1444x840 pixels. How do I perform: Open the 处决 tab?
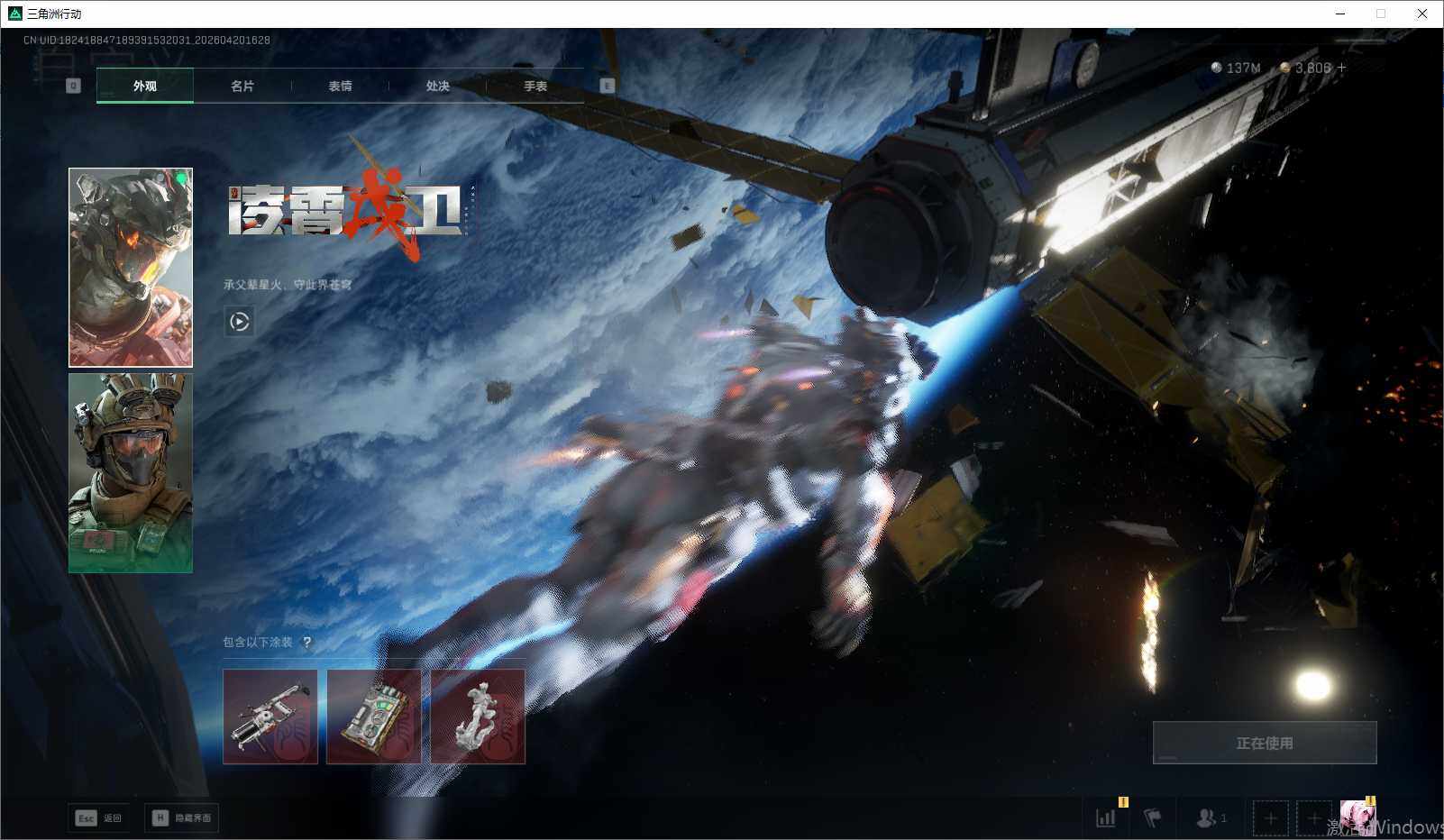pyautogui.click(x=437, y=86)
